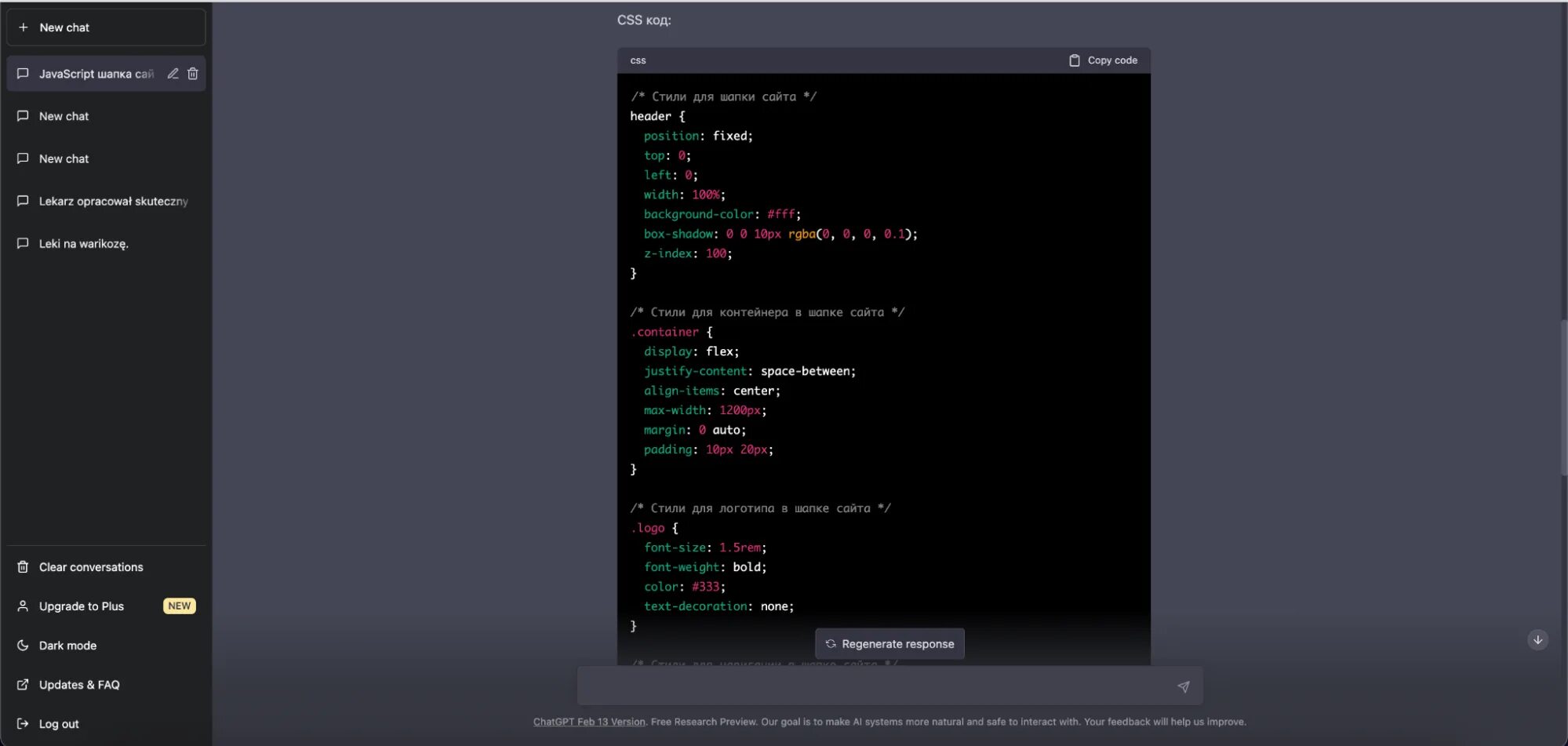The height and width of the screenshot is (746, 1568).
Task: Click the moon icon beside Dark mode
Action: 24,646
